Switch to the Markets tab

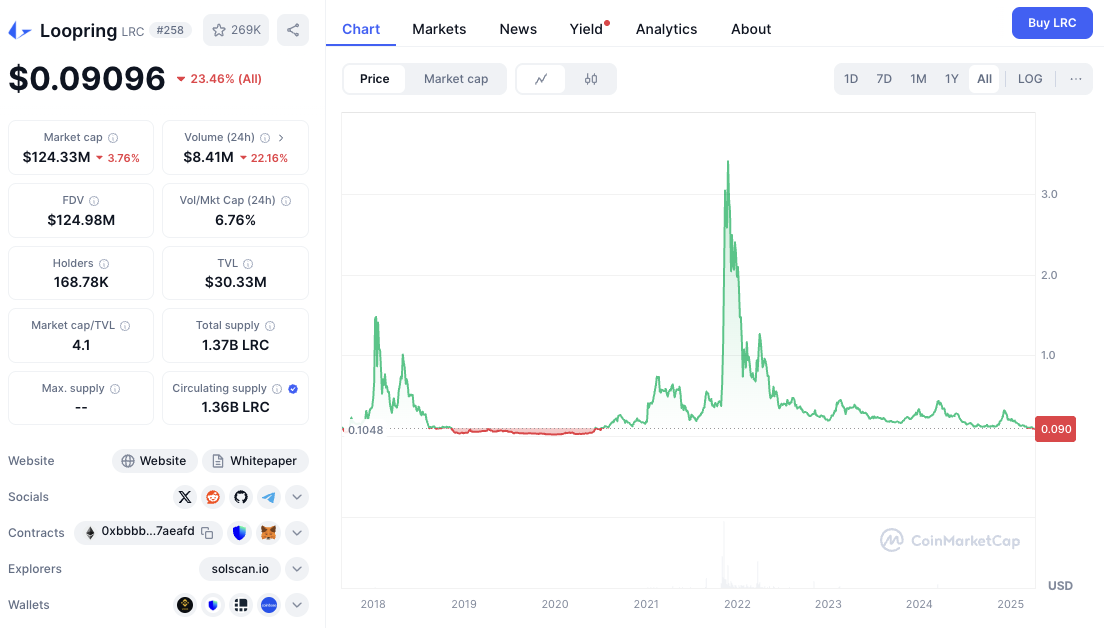coord(439,29)
